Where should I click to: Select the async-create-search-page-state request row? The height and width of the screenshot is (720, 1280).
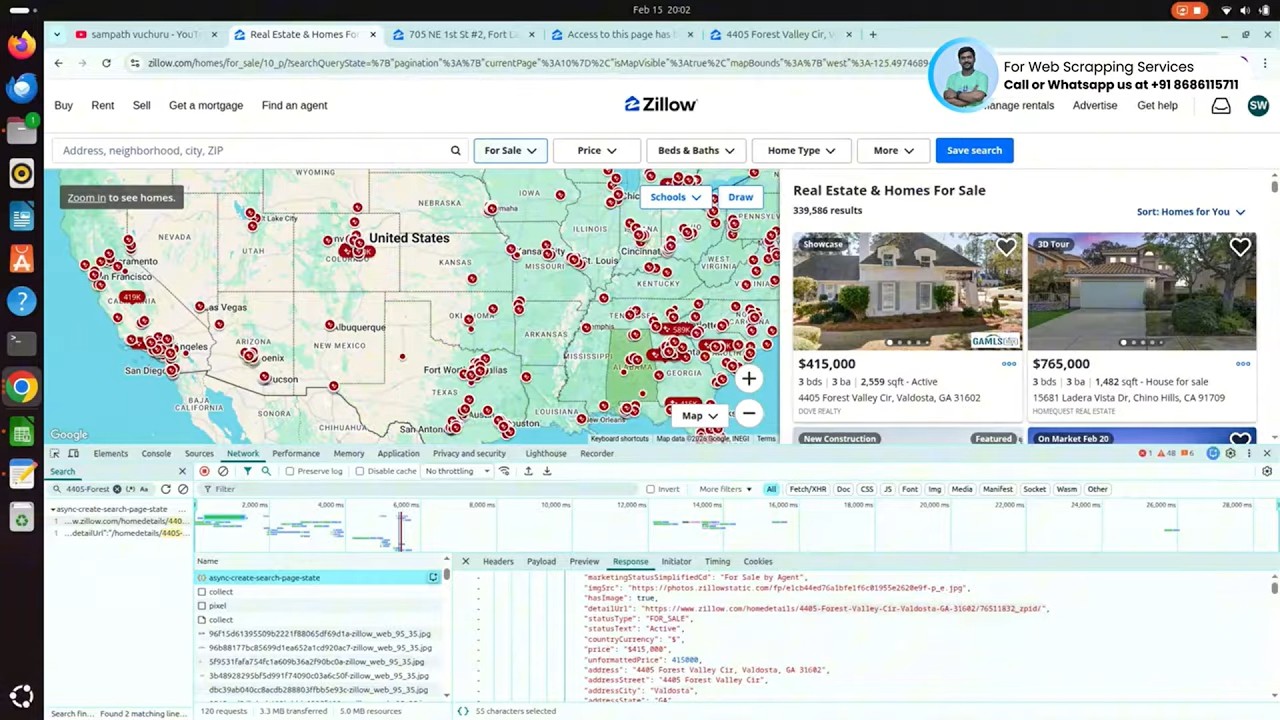(319, 578)
